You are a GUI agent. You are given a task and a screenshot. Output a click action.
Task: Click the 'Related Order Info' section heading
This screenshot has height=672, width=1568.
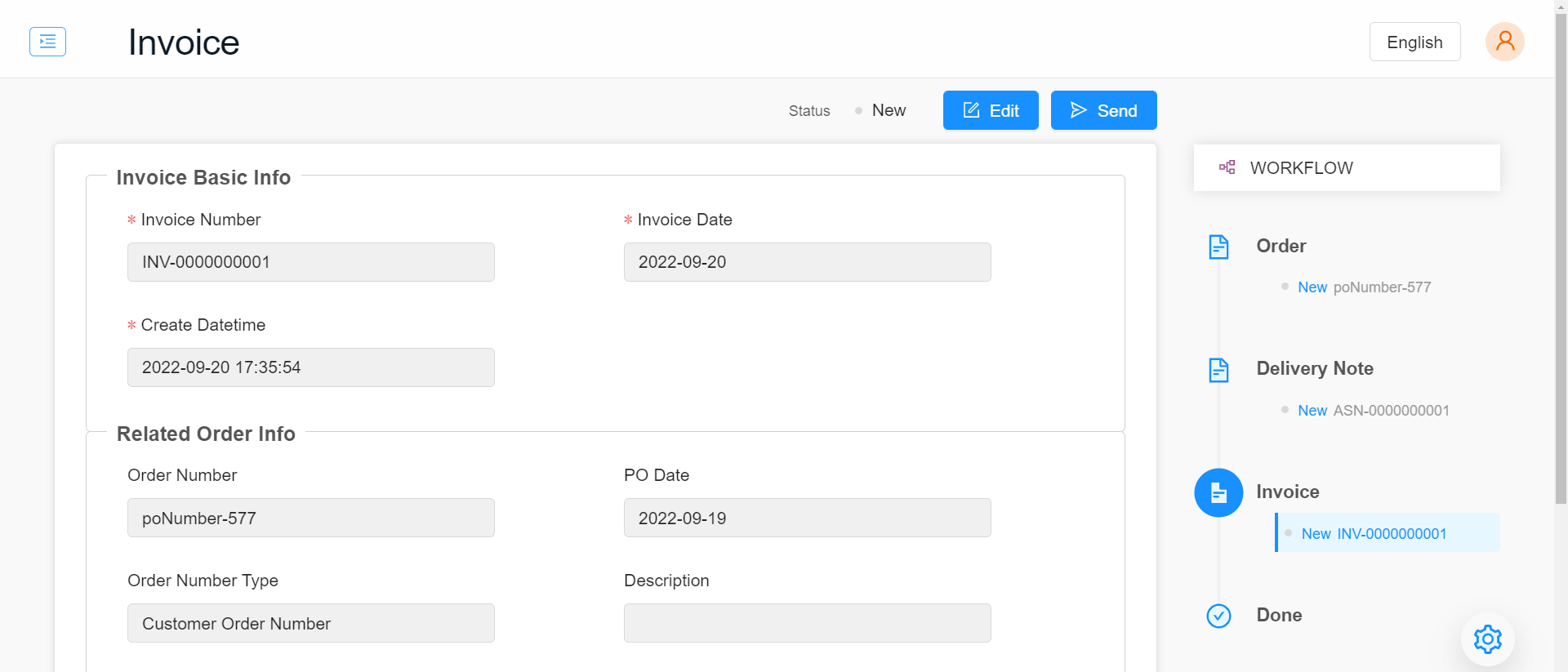coord(206,434)
